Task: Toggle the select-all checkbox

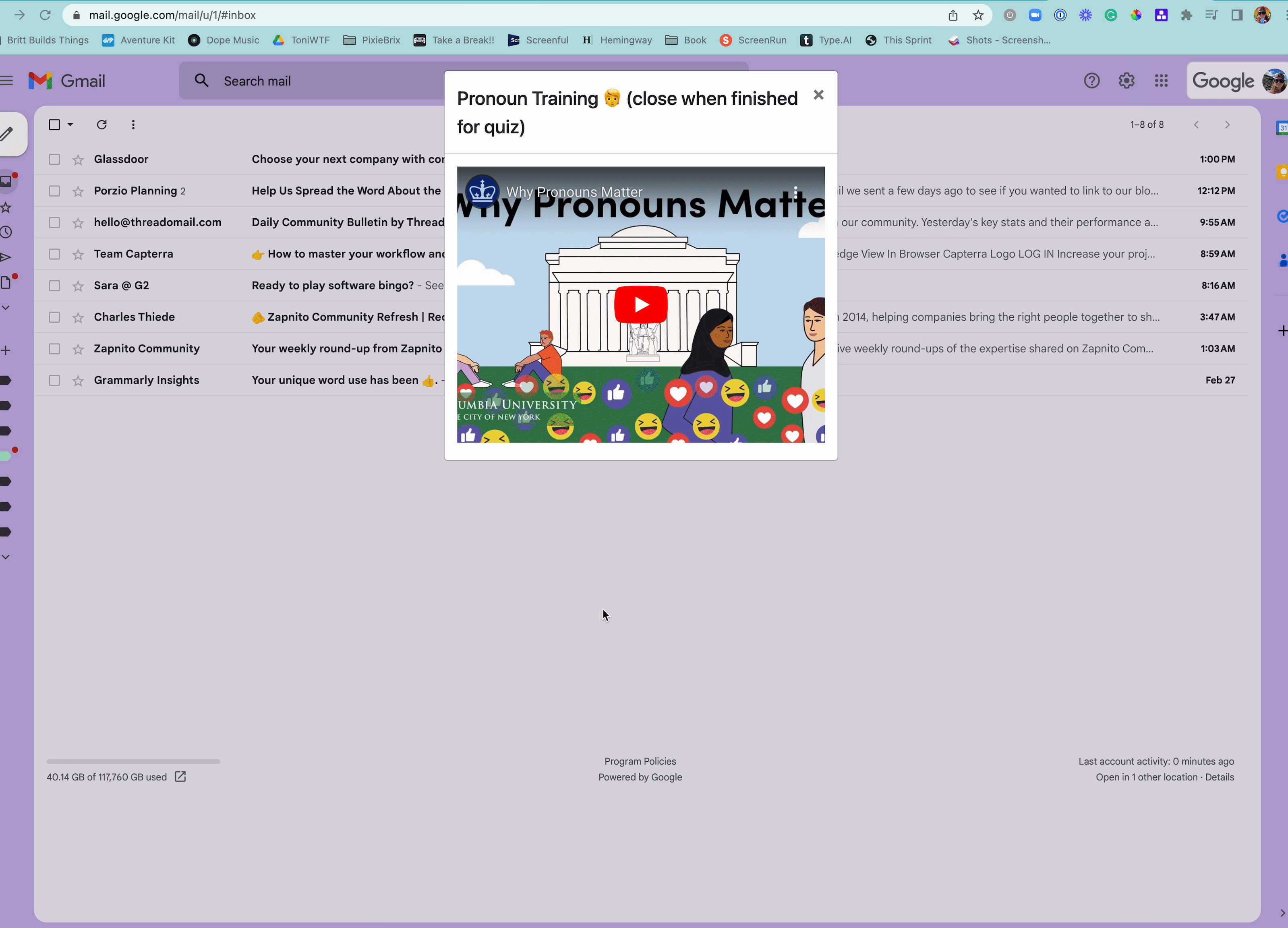Action: click(x=54, y=124)
